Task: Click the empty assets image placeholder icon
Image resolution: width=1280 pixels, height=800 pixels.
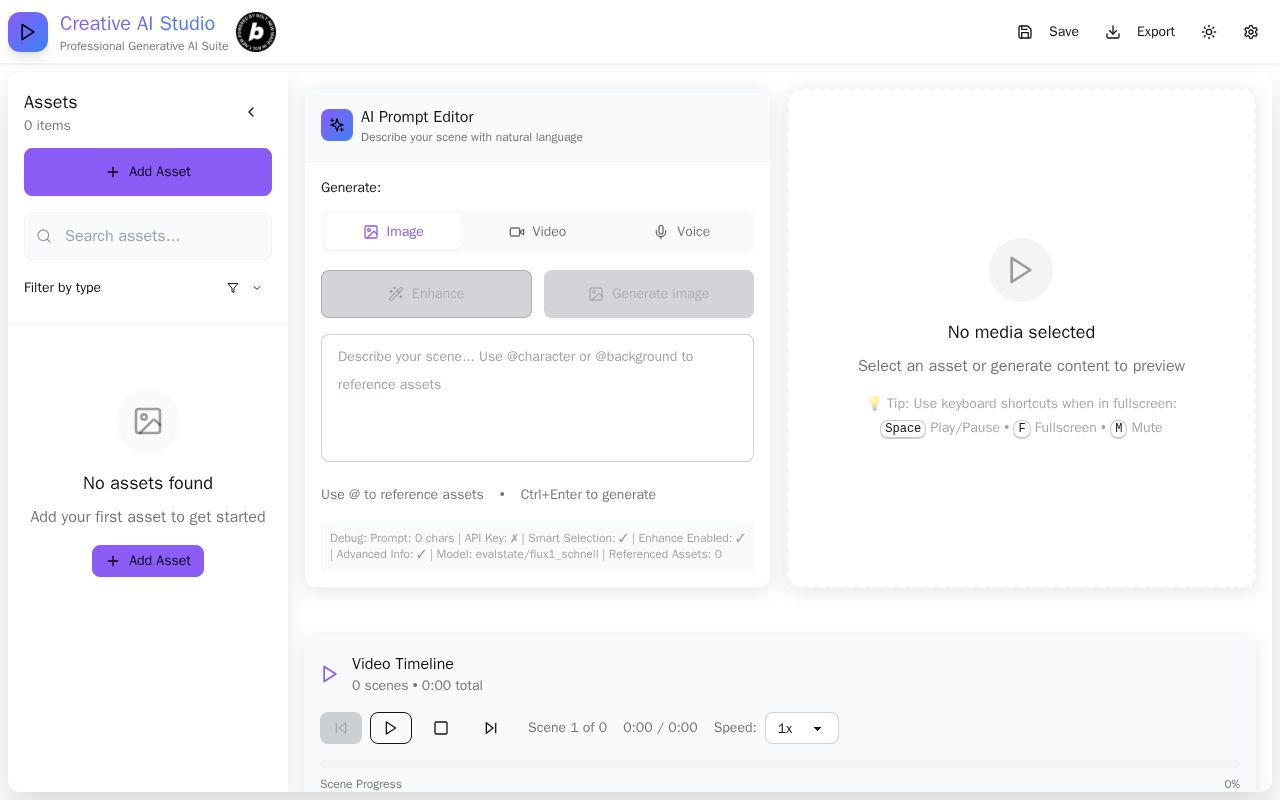Action: [148, 421]
